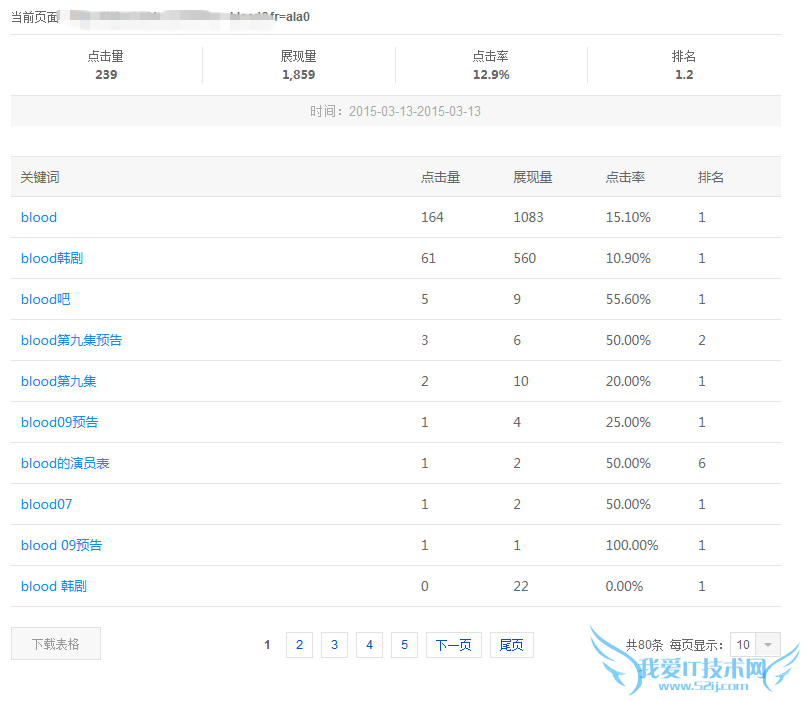Expand the rows-per-page dropdown arrow
Screen dimensions: 806x701
pos(768,645)
